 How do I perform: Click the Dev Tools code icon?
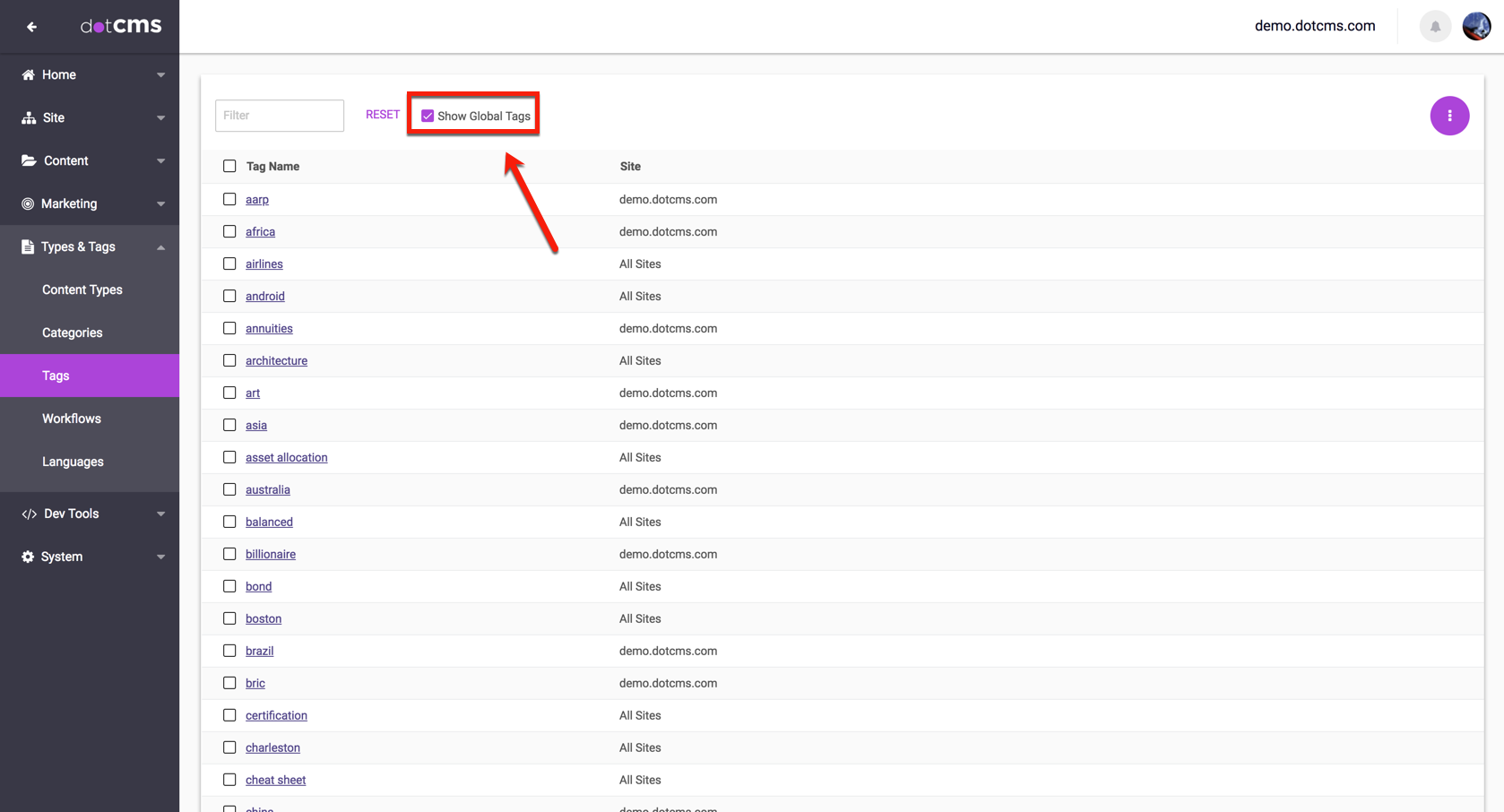[x=29, y=514]
